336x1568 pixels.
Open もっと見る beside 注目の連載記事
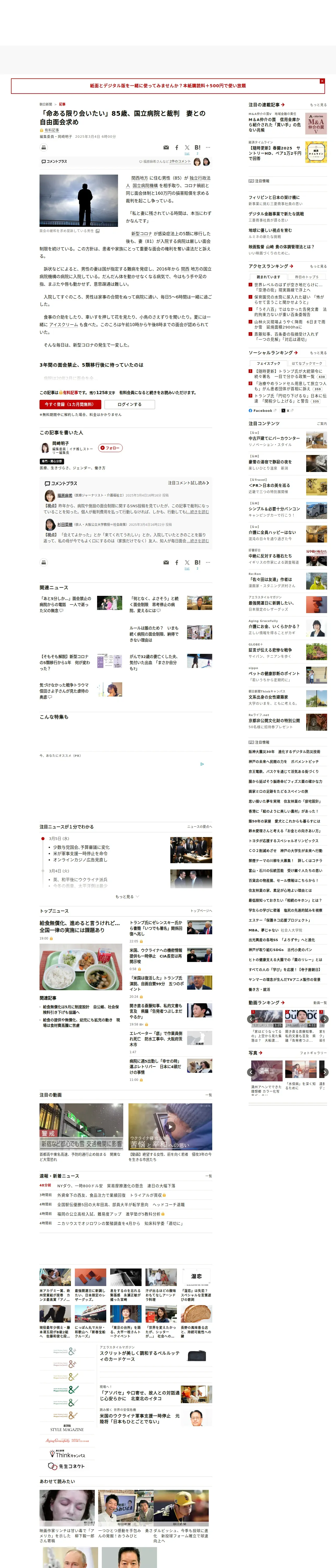point(318,105)
